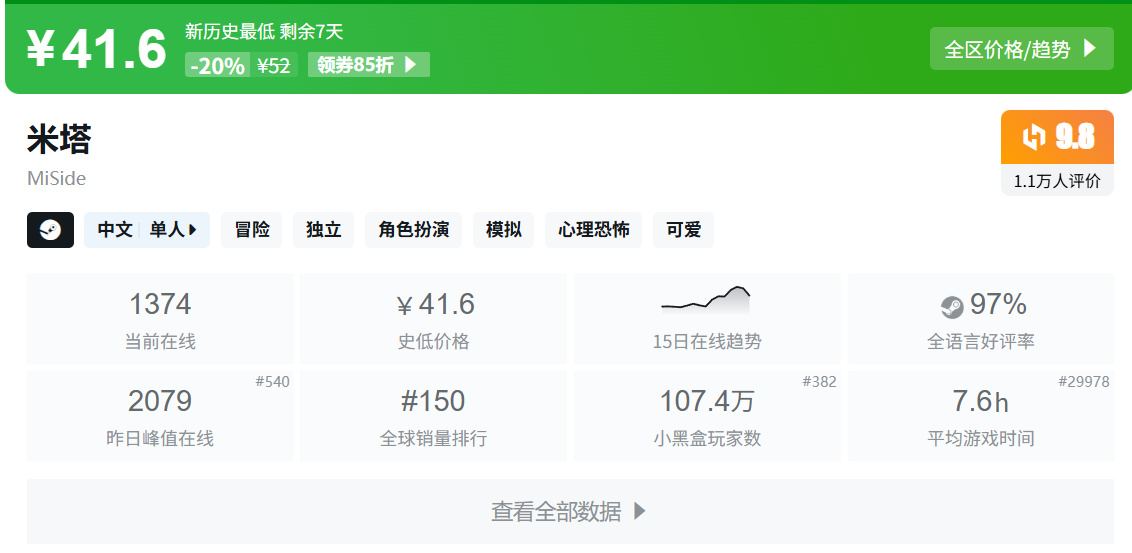This screenshot has height=553, width=1132.
Task: Select the 心理恐怖 genre tag
Action: [x=593, y=230]
